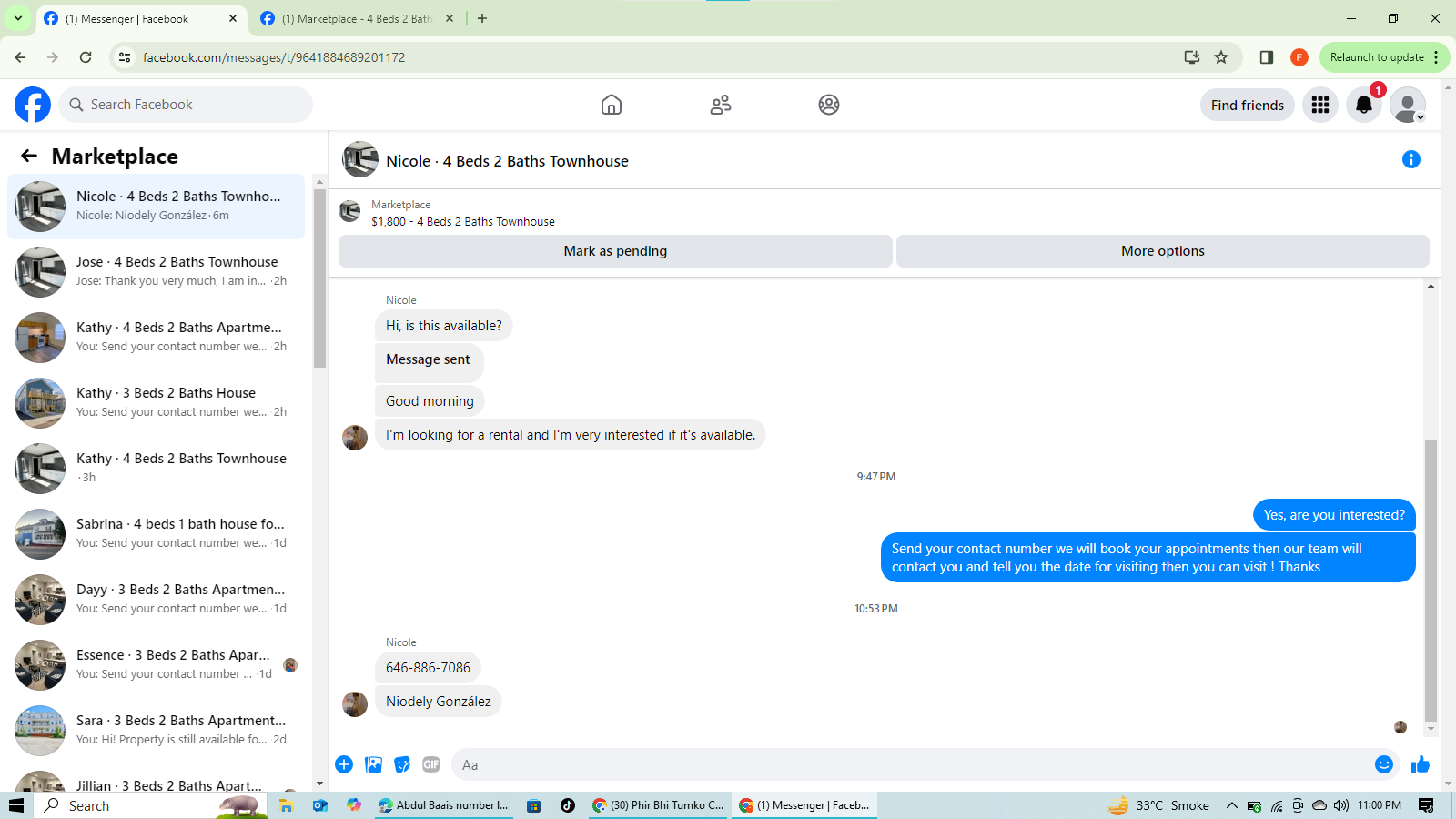The image size is (1456, 819).
Task: Open Sara 3 Beds 2 Baths Apartment chat
Action: coord(157,730)
